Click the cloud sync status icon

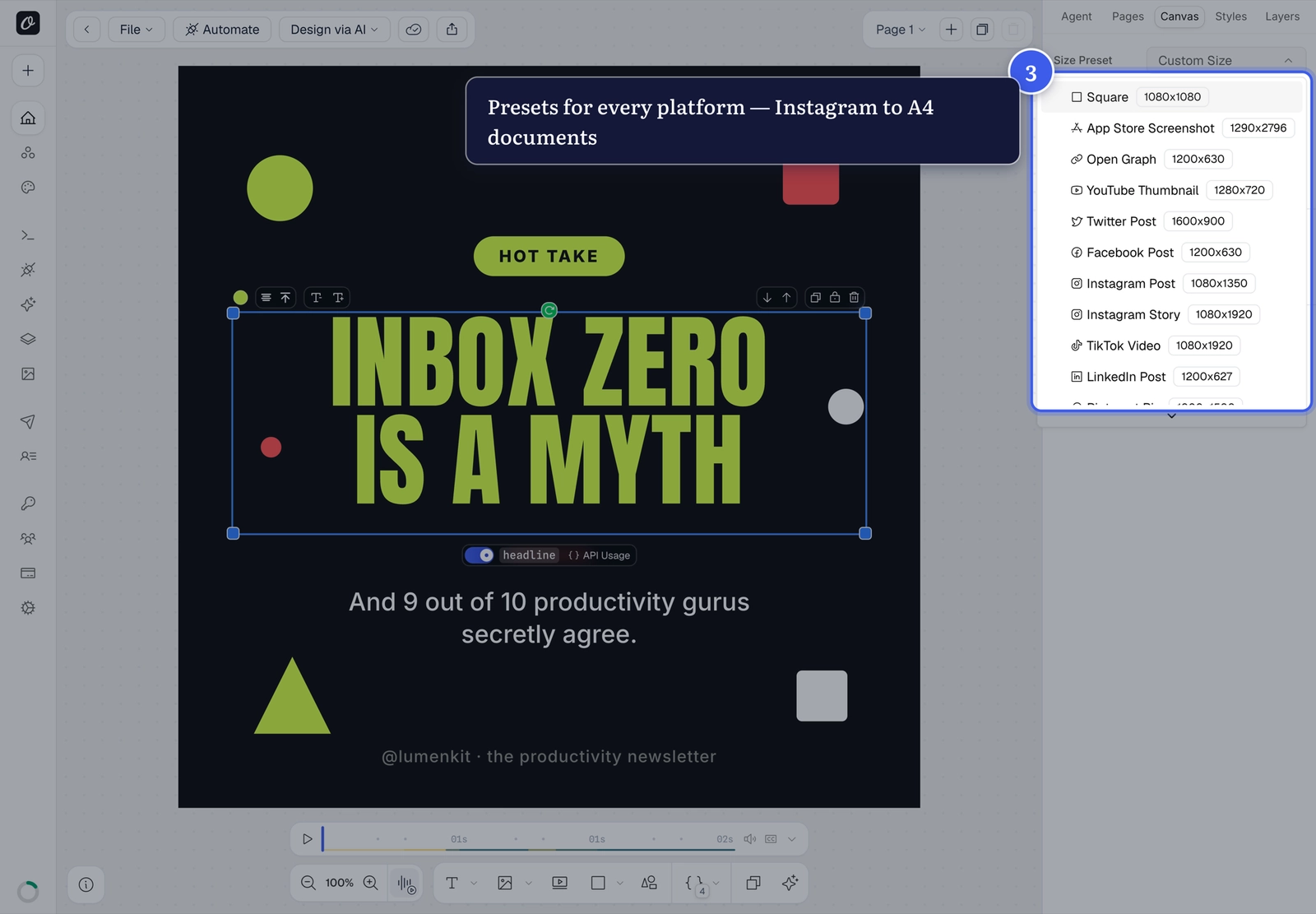pyautogui.click(x=414, y=30)
